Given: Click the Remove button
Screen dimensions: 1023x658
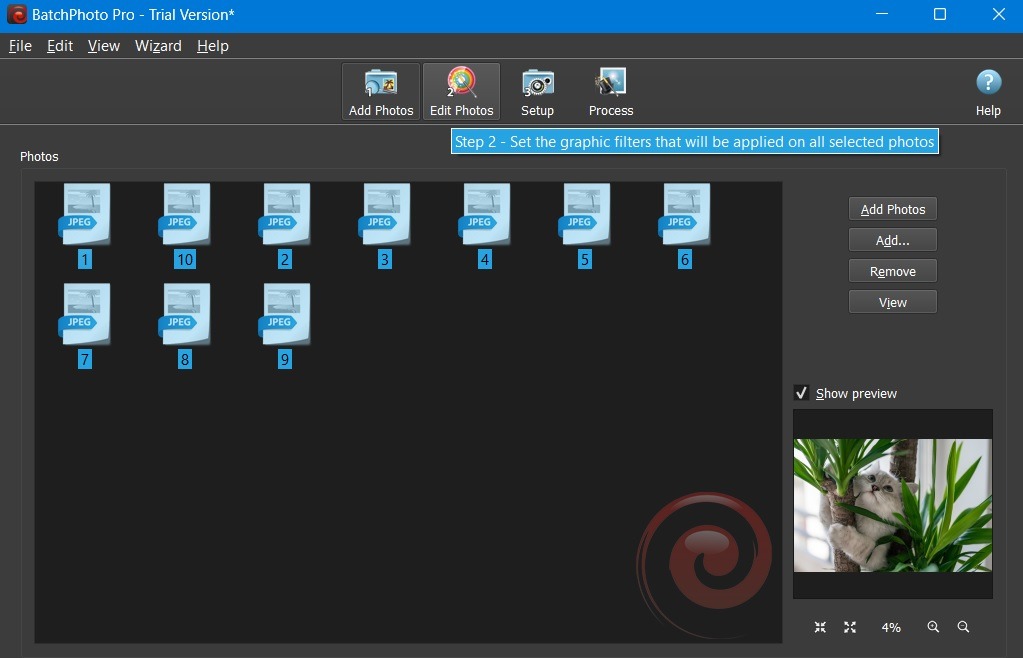Looking at the screenshot, I should pyautogui.click(x=892, y=270).
